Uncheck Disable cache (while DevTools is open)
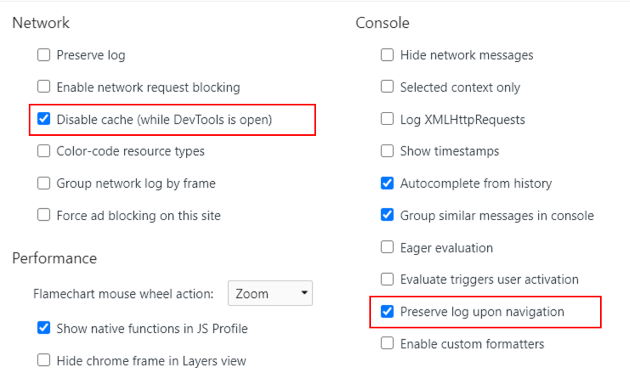Viewport: 630px width, 379px height. click(44, 119)
